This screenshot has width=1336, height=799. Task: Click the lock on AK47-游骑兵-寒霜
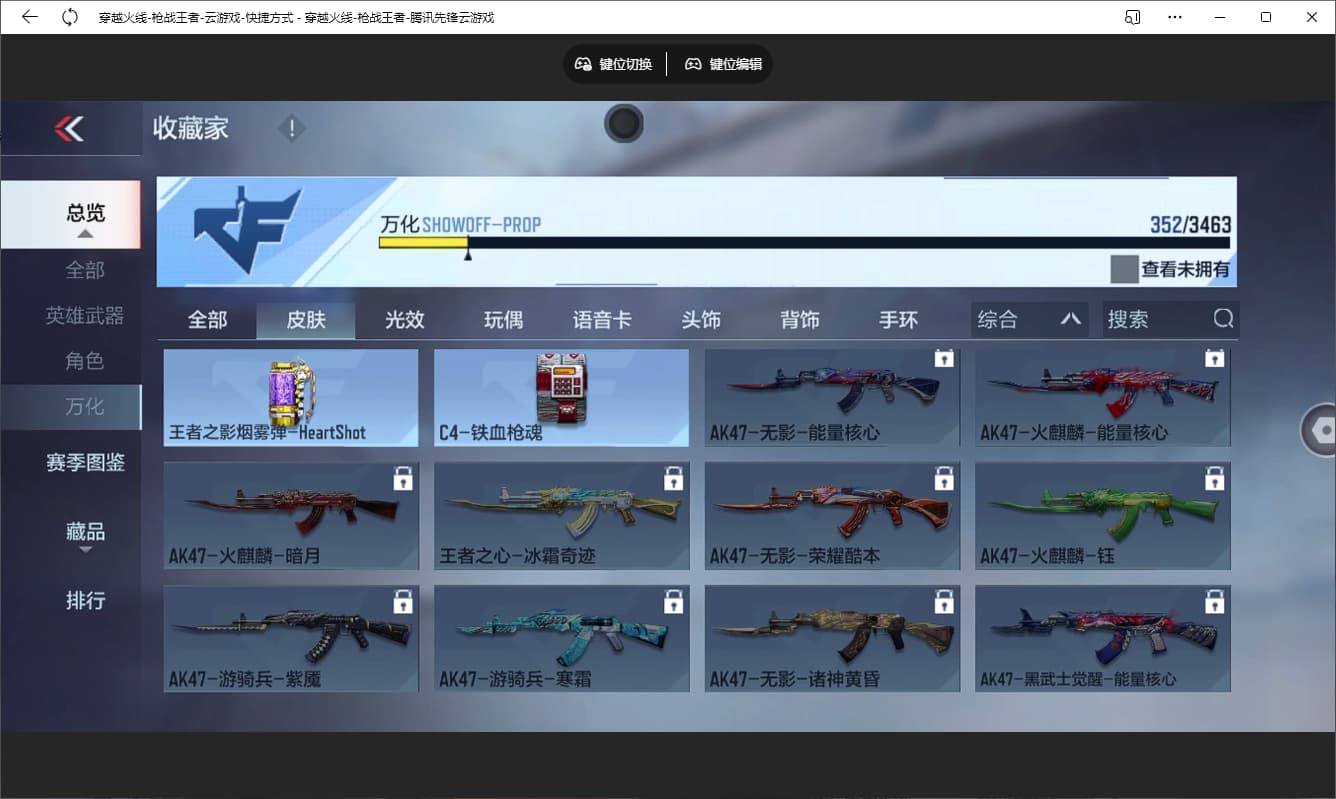point(674,600)
